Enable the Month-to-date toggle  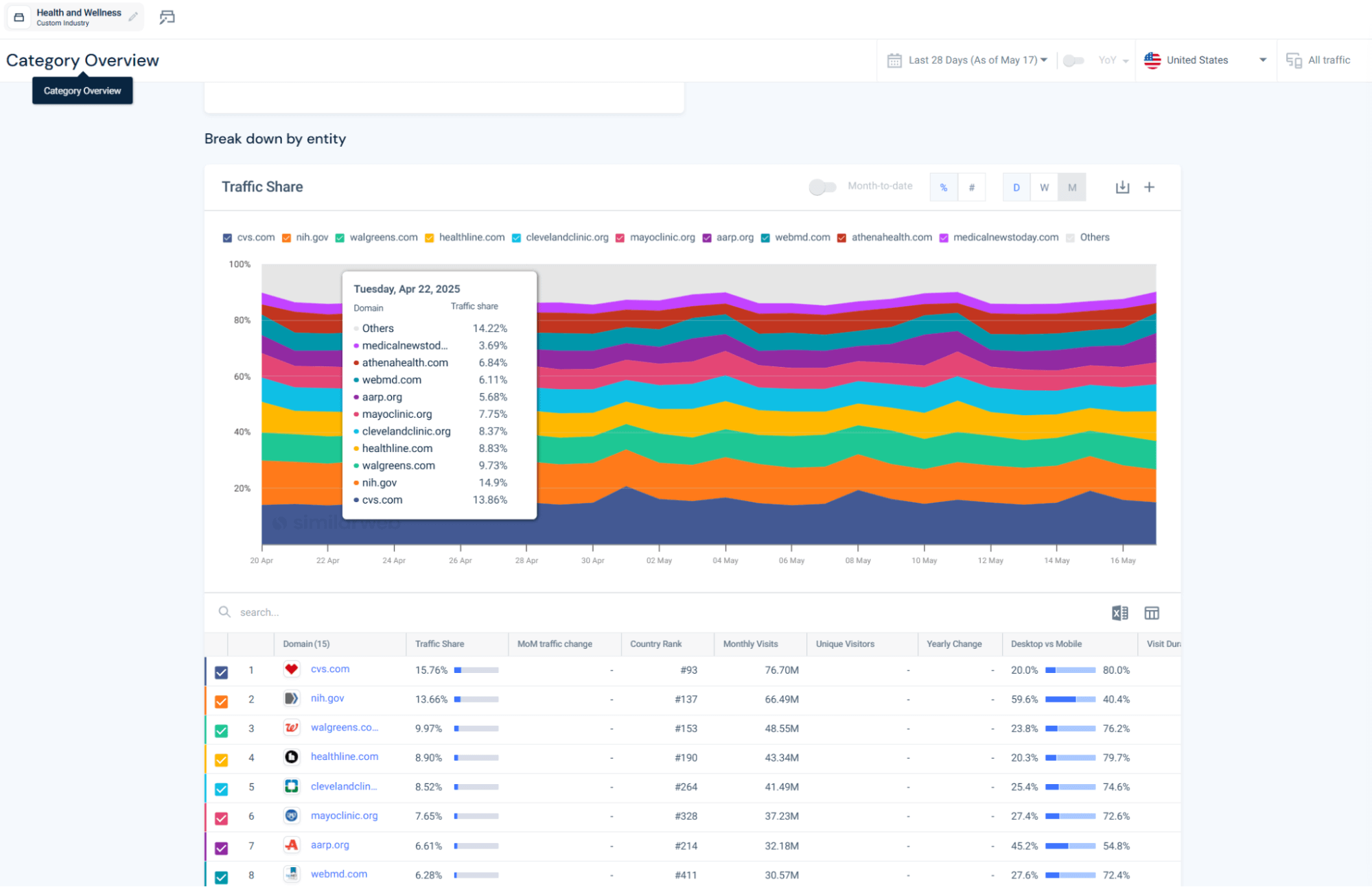822,186
